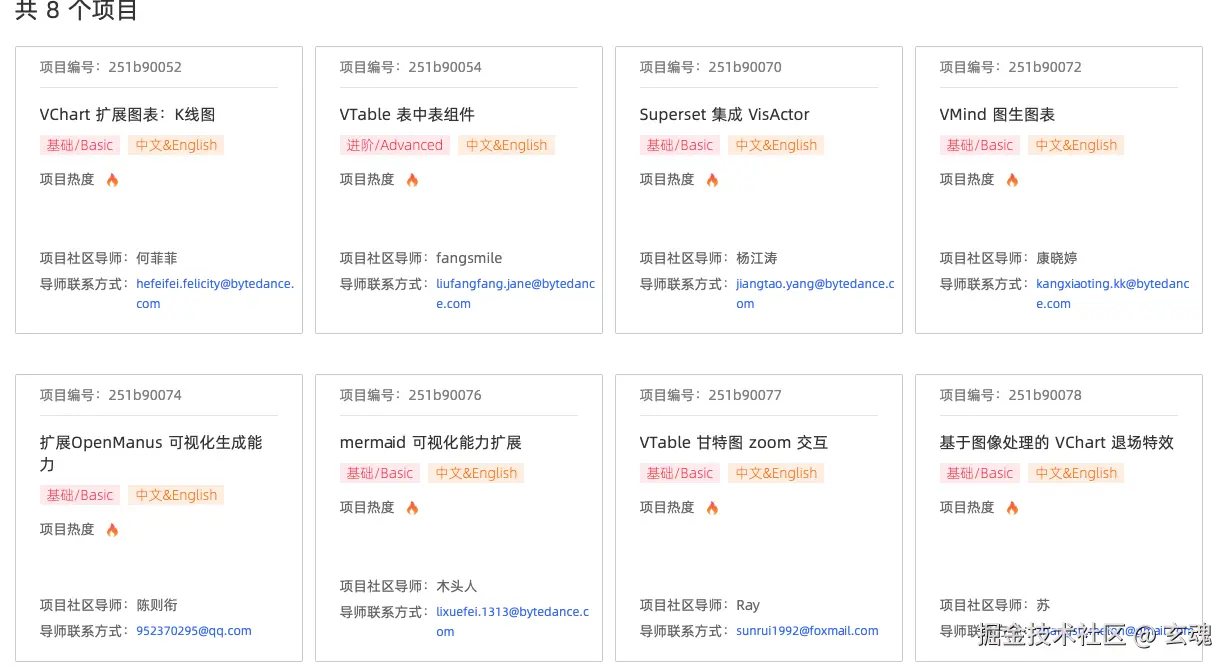
Task: Click the flame icon in the 扩展OpenManus card
Action: pos(112,530)
